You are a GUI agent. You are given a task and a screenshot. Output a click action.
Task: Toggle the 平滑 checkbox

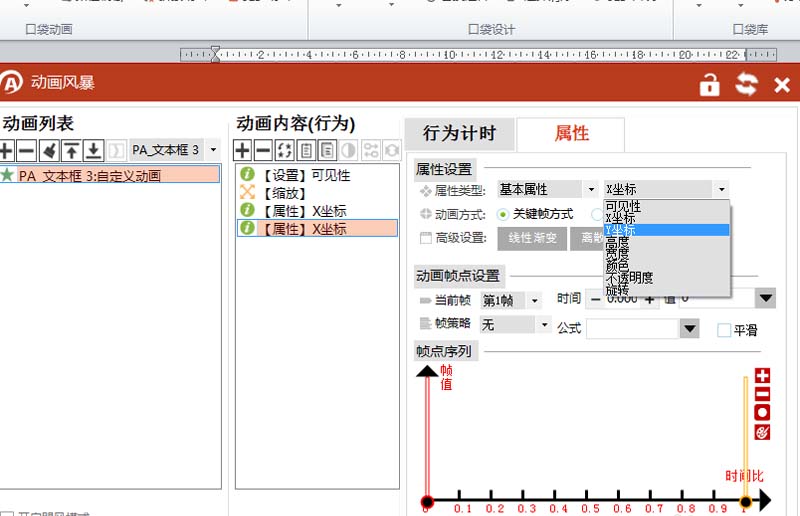click(724, 330)
